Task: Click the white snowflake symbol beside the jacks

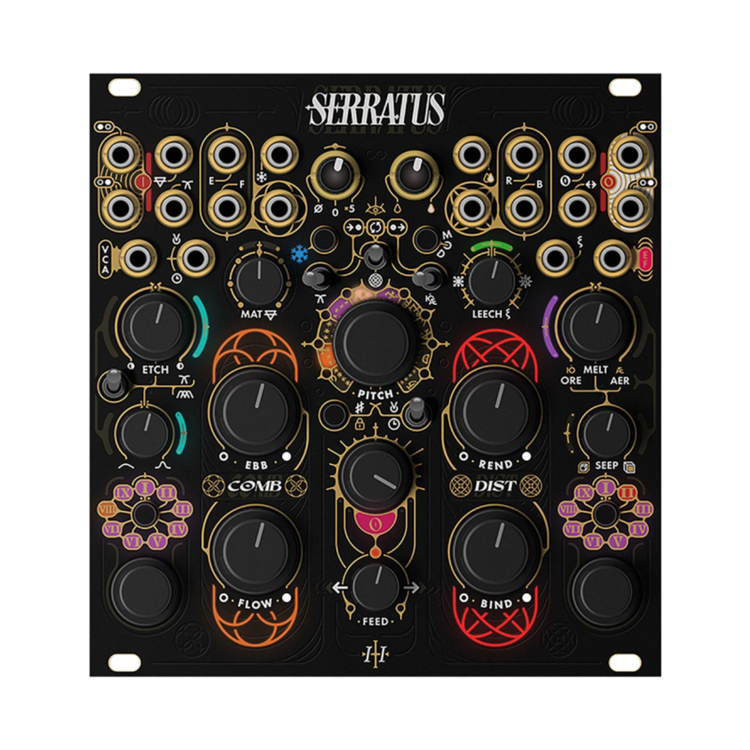Action: (x=262, y=177)
